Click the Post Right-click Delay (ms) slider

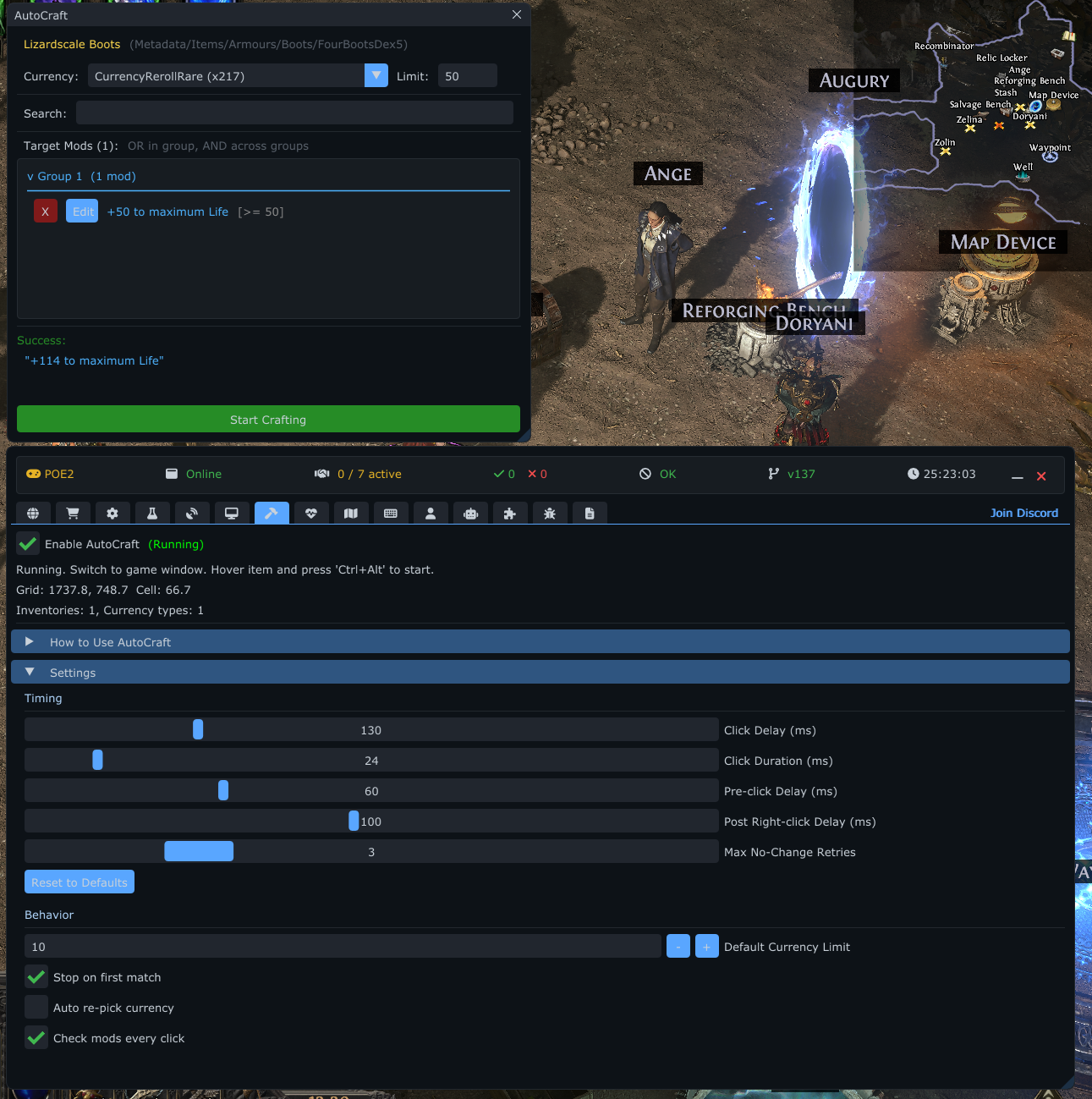point(371,822)
